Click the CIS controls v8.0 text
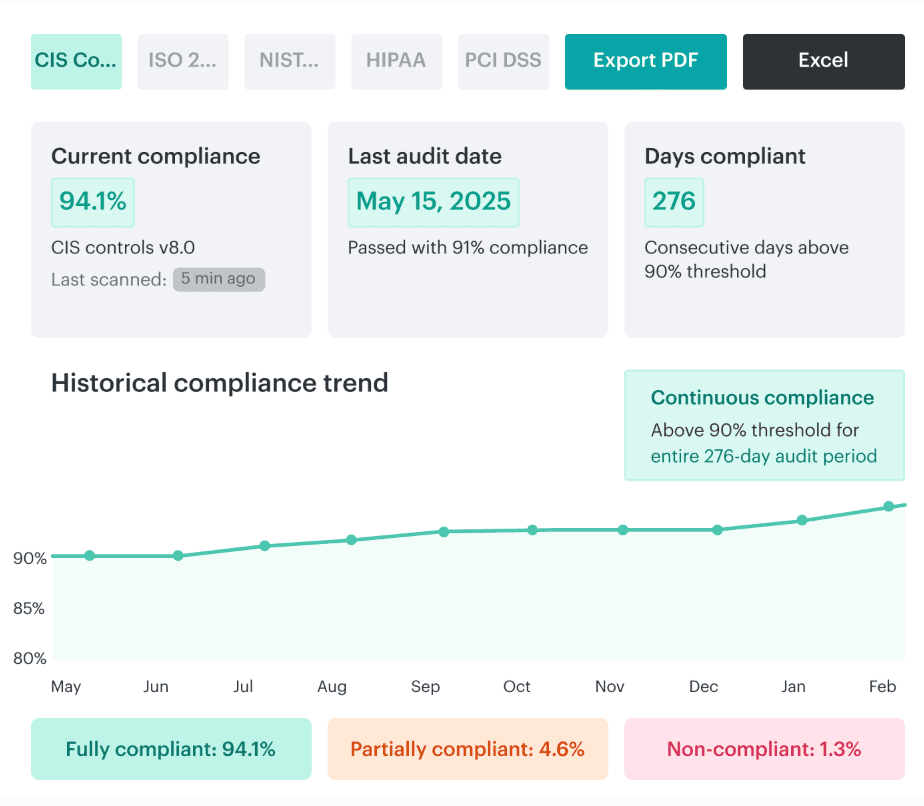Image resolution: width=924 pixels, height=806 pixels. [123, 247]
